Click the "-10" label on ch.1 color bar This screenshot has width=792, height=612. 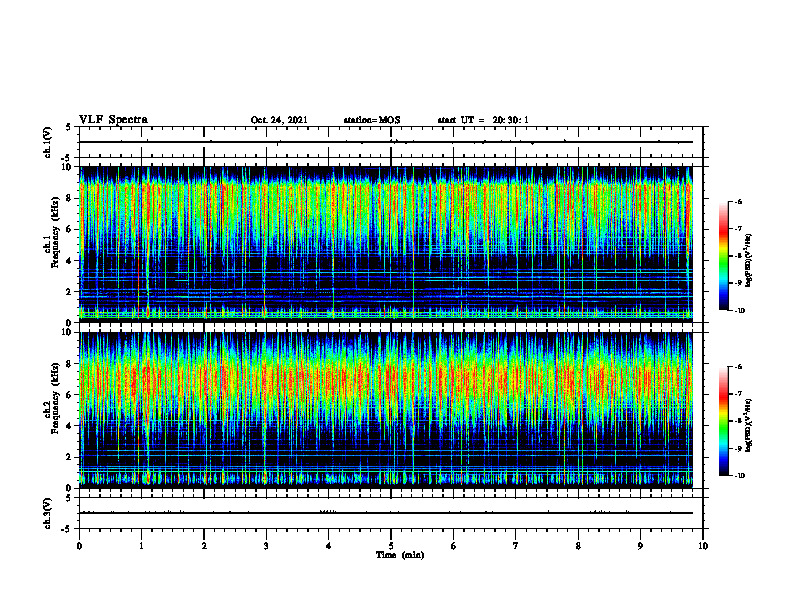pyautogui.click(x=739, y=311)
